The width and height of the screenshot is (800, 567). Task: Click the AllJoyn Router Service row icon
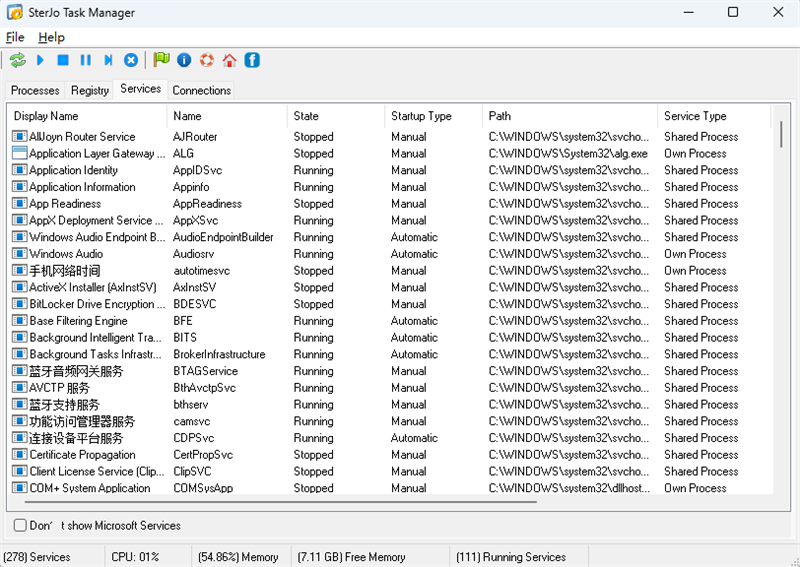[19, 136]
